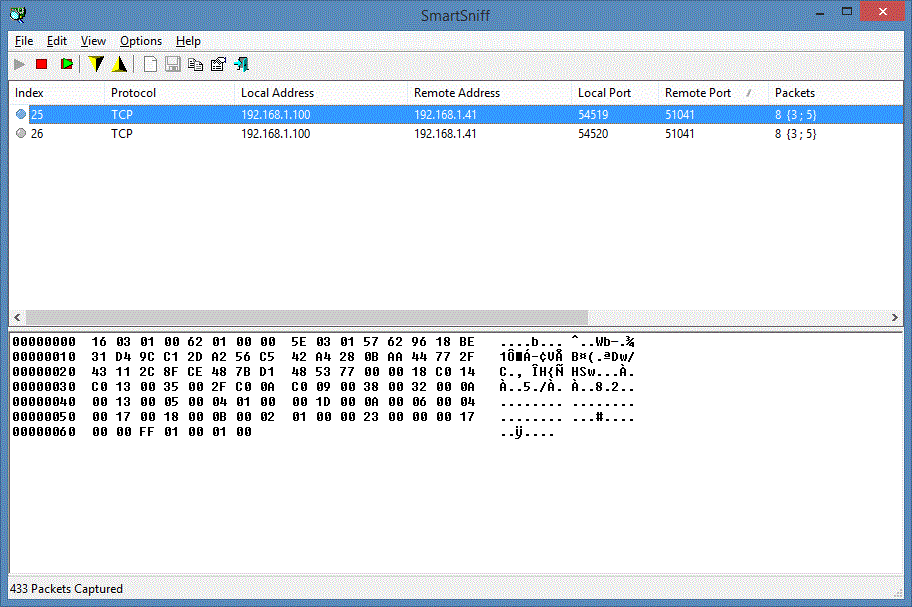This screenshot has width=912, height=607.
Task: Click the status dot of row 25
Action: [21, 115]
